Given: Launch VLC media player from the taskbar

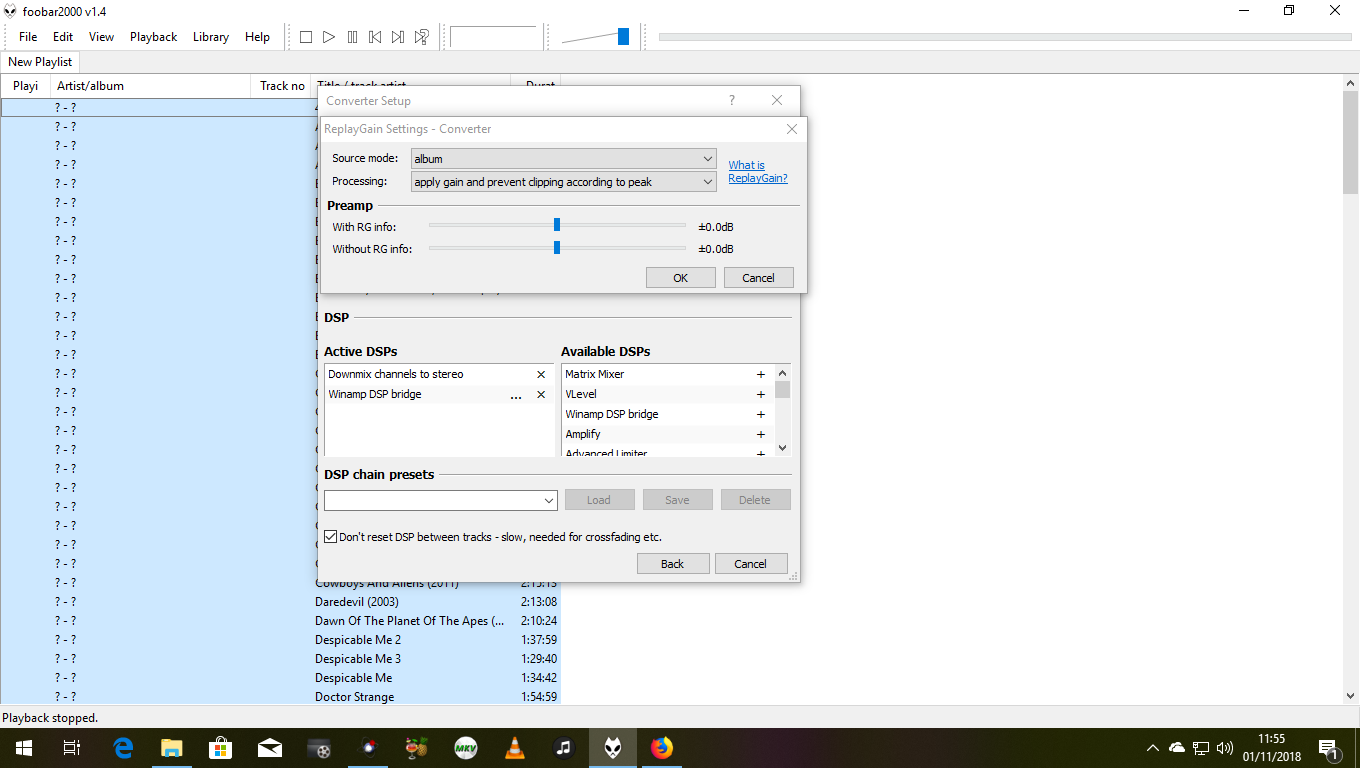Looking at the screenshot, I should [x=515, y=747].
